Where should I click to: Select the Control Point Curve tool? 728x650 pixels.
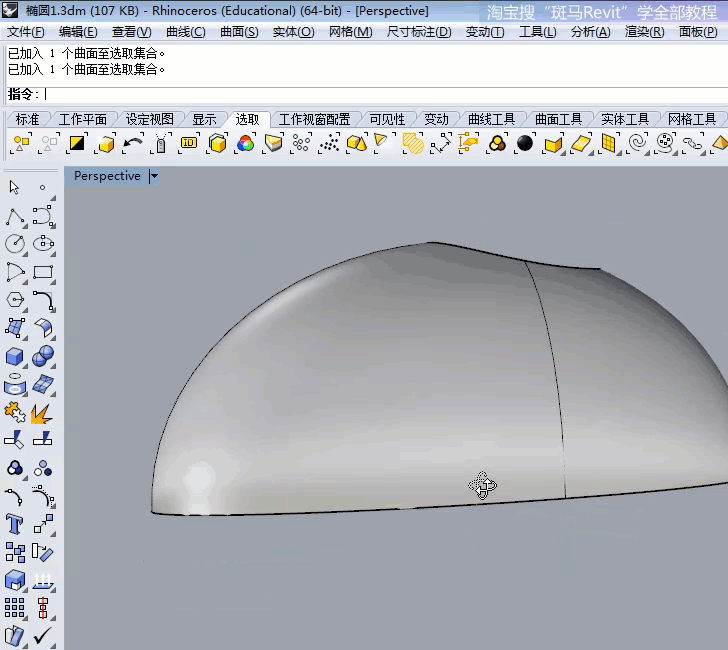click(43, 217)
